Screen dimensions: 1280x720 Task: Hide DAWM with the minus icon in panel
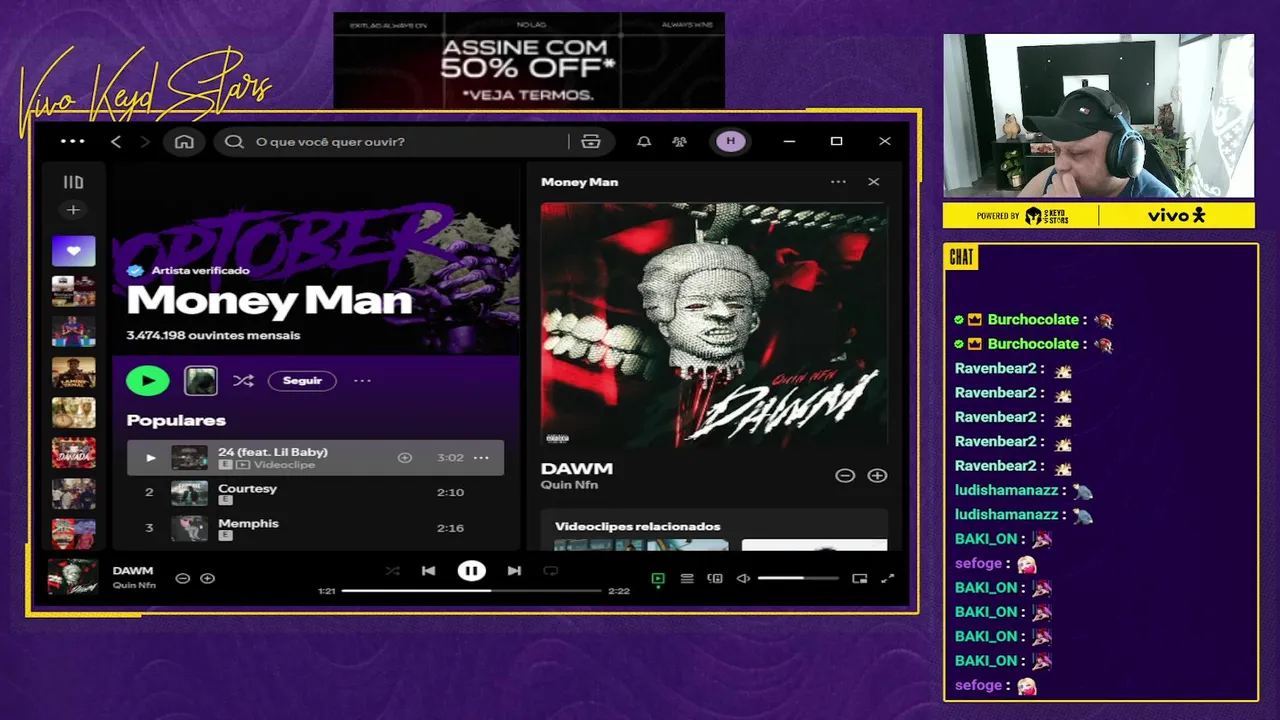845,476
